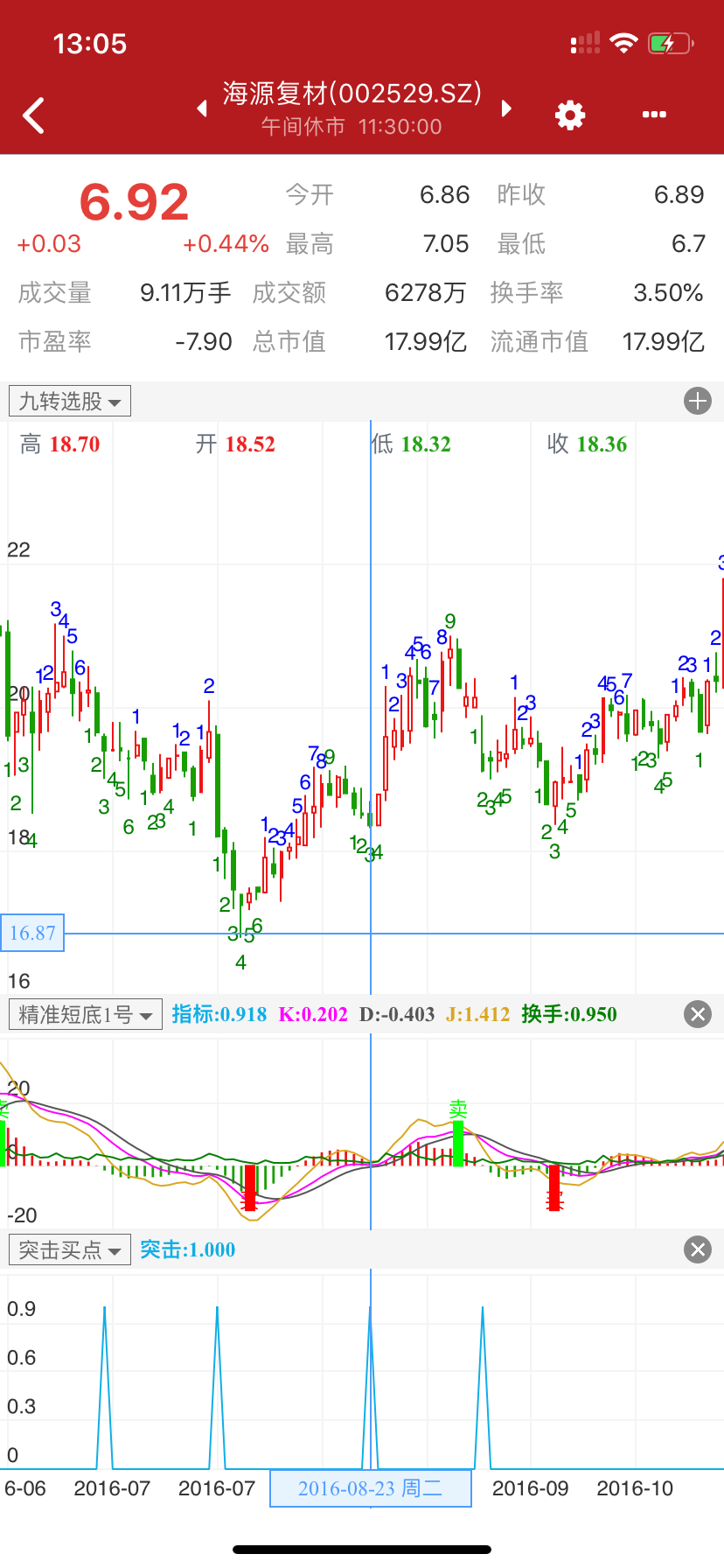Tap the 16.87 crosshair price label

coord(32,934)
